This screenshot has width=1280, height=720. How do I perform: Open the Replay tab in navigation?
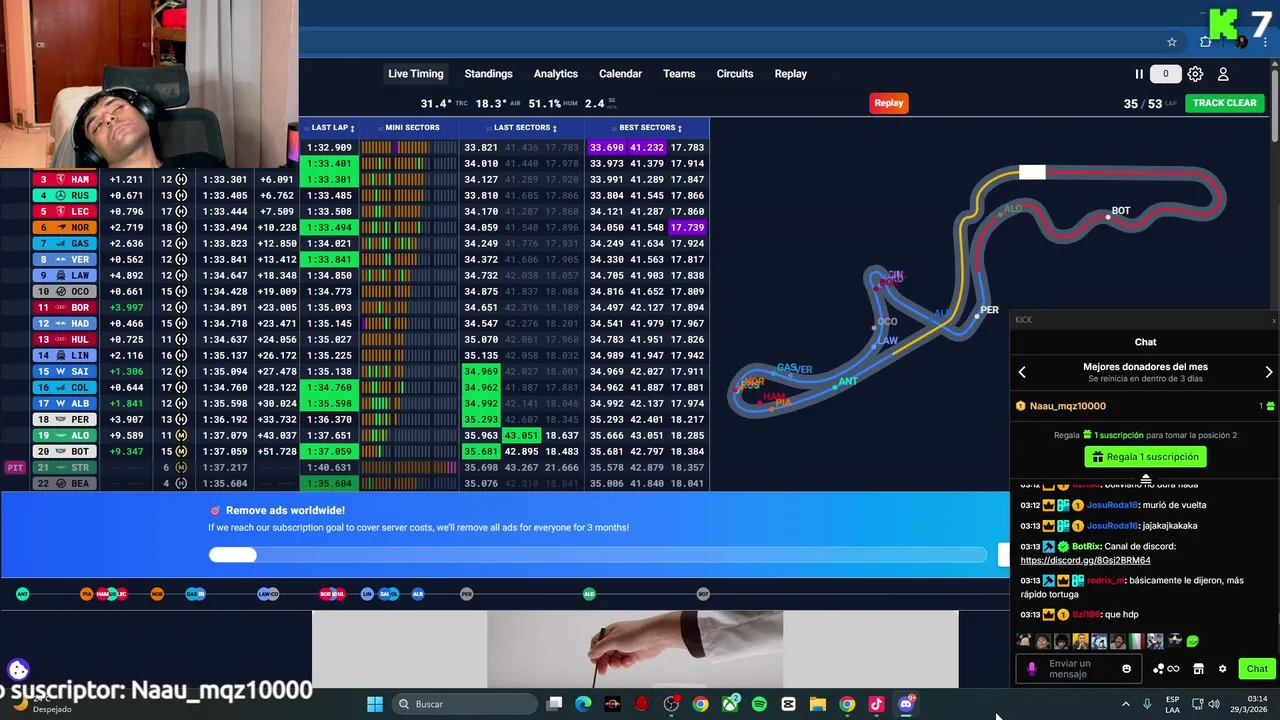[x=790, y=74]
